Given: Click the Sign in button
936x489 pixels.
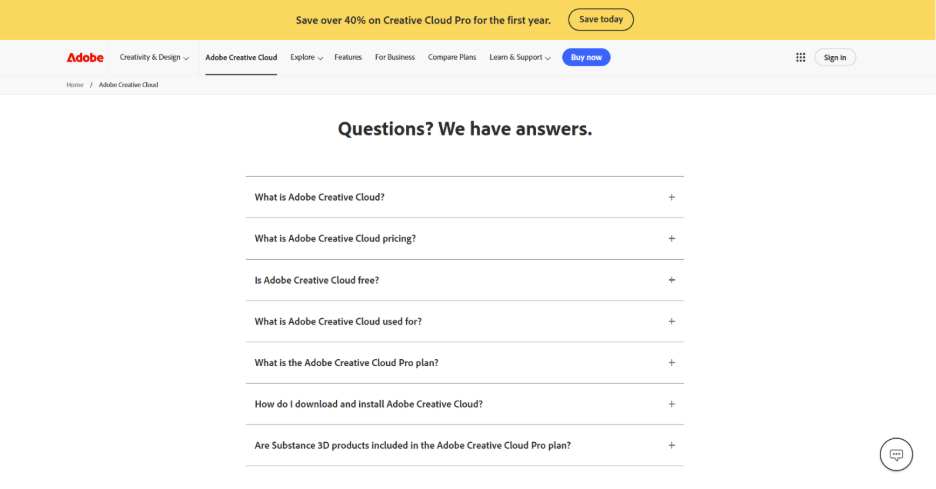Looking at the screenshot, I should [x=835, y=57].
